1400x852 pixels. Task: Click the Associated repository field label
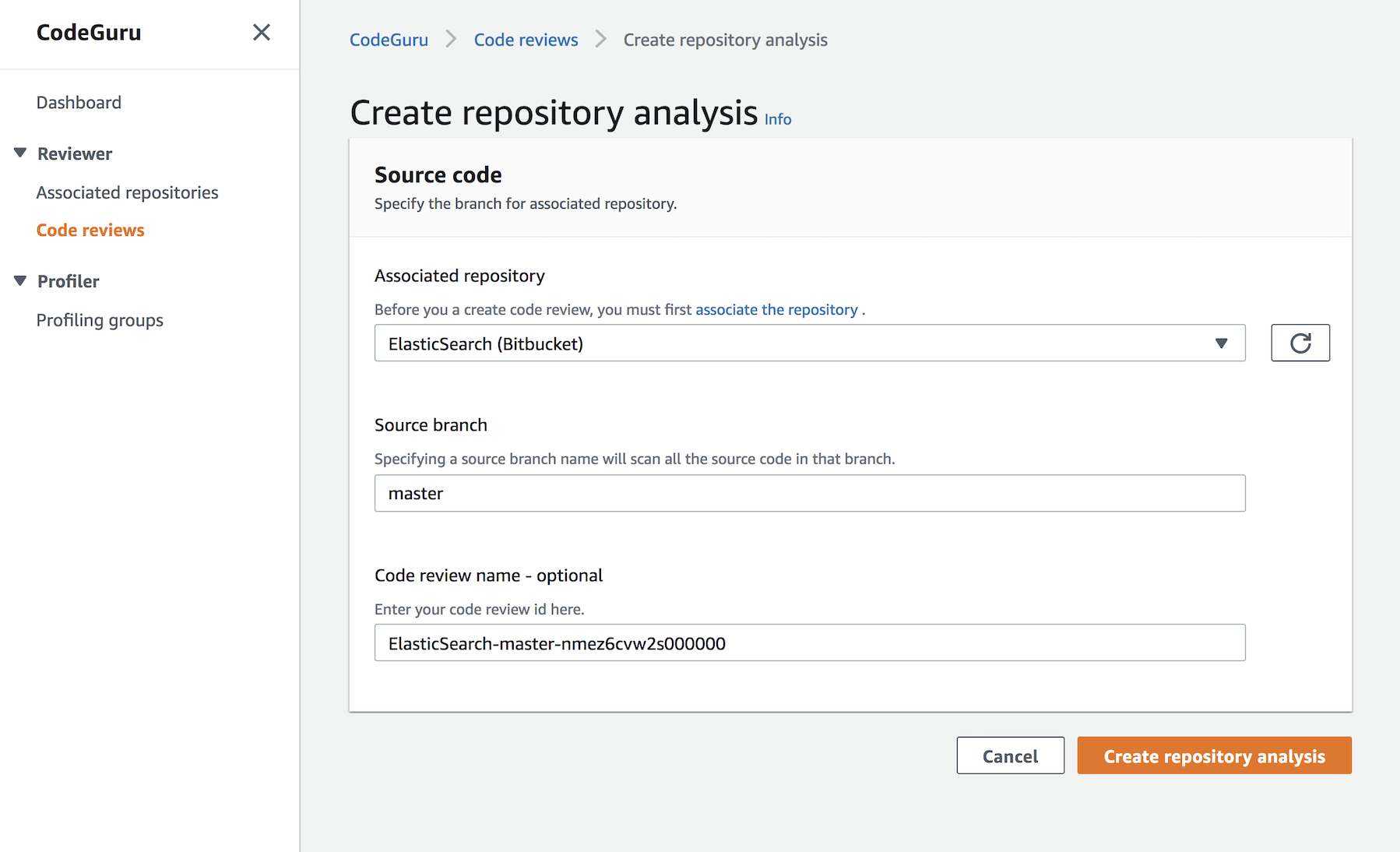click(459, 276)
